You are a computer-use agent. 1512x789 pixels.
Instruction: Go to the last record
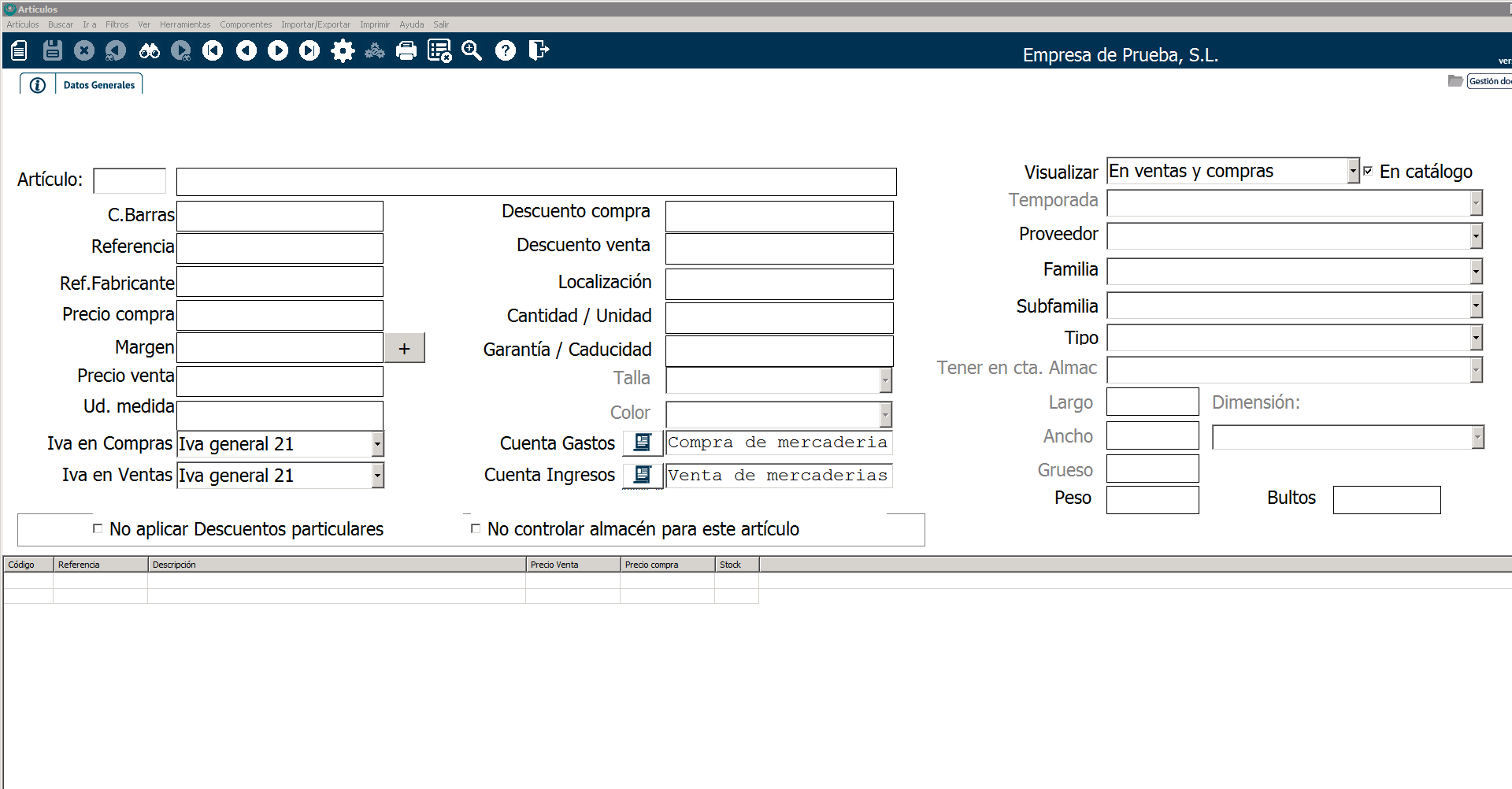point(309,51)
